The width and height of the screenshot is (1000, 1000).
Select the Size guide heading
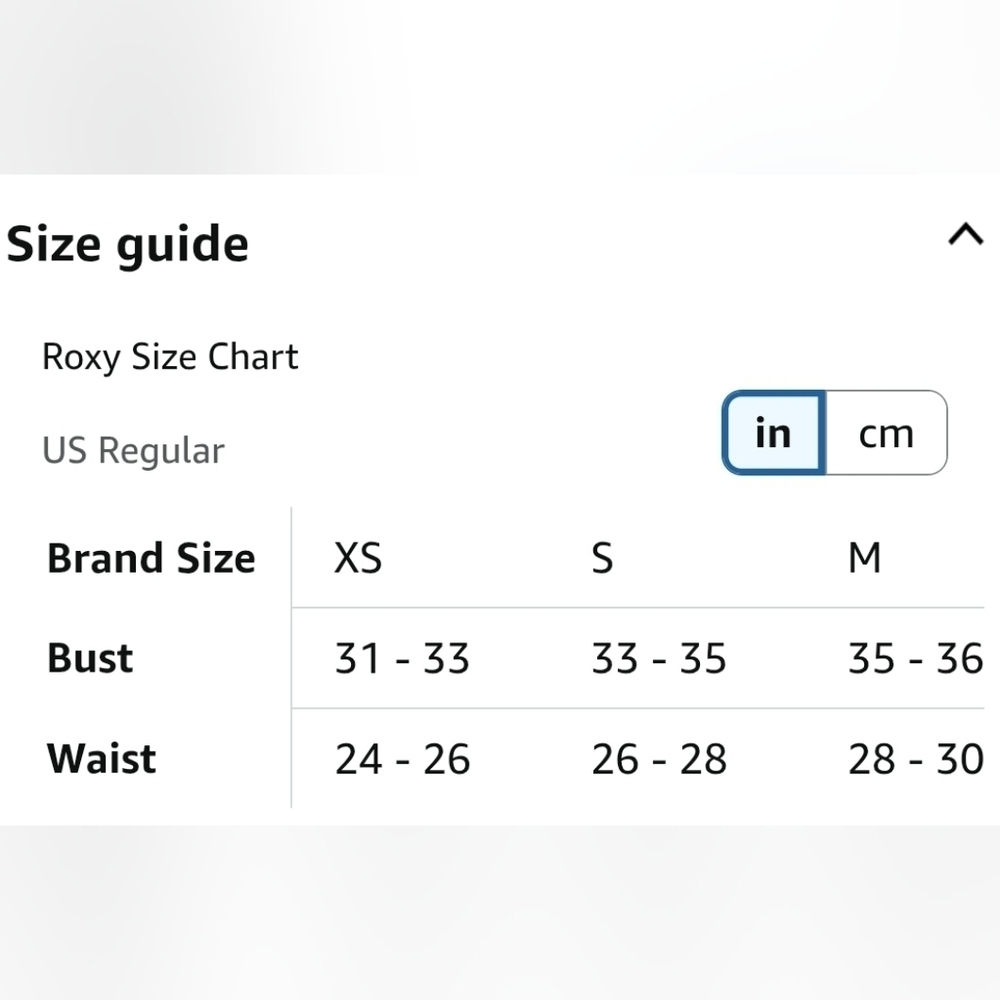point(127,244)
